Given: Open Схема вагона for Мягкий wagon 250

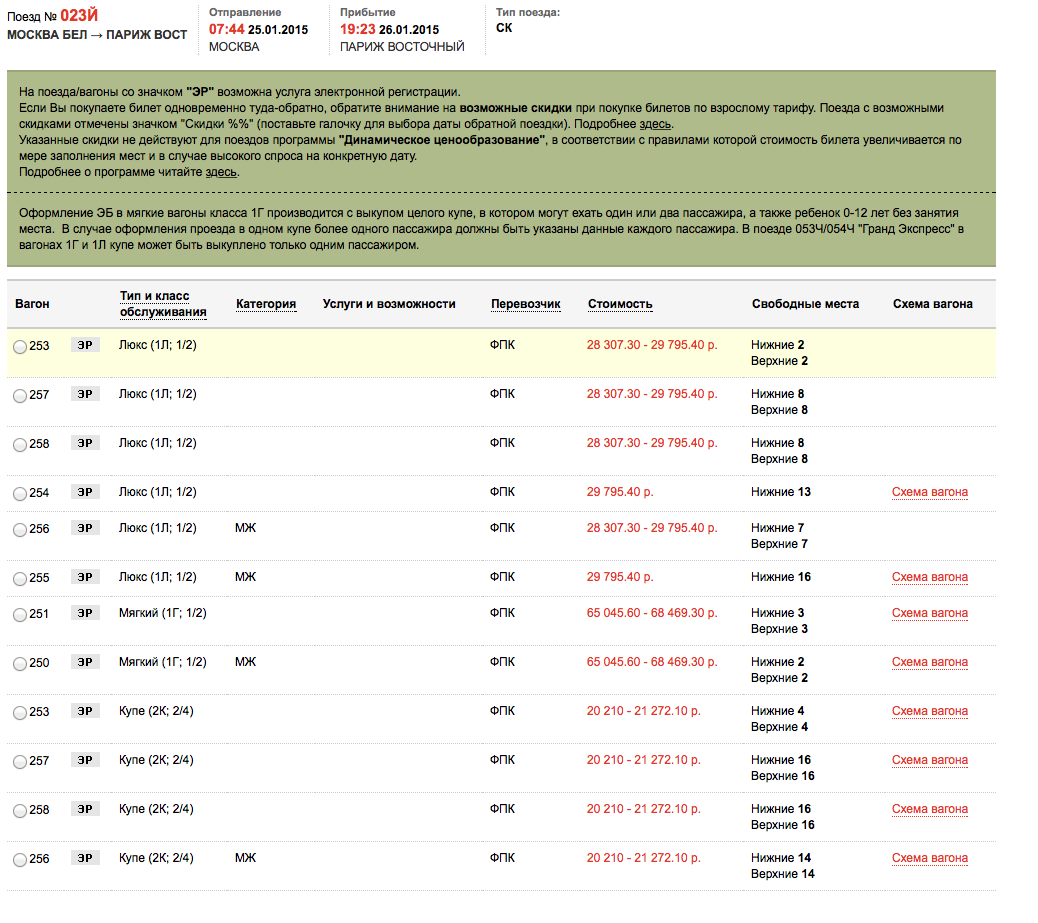Looking at the screenshot, I should (x=929, y=662).
